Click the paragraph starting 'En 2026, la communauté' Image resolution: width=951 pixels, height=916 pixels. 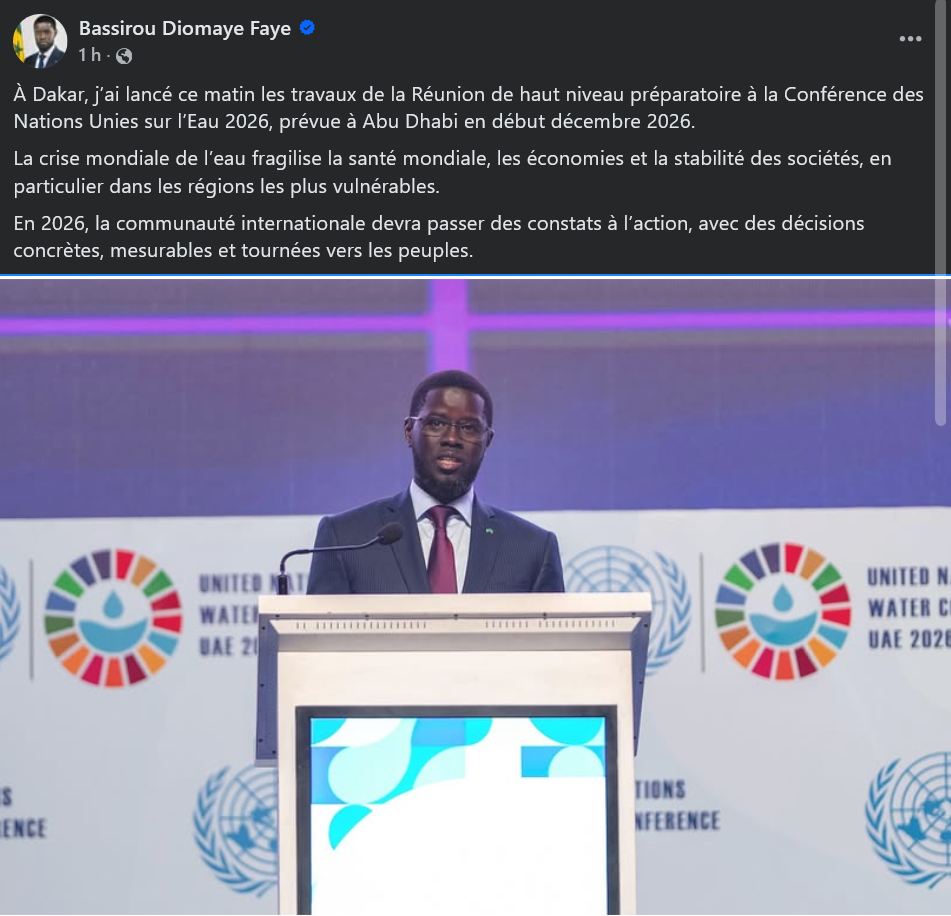click(439, 237)
